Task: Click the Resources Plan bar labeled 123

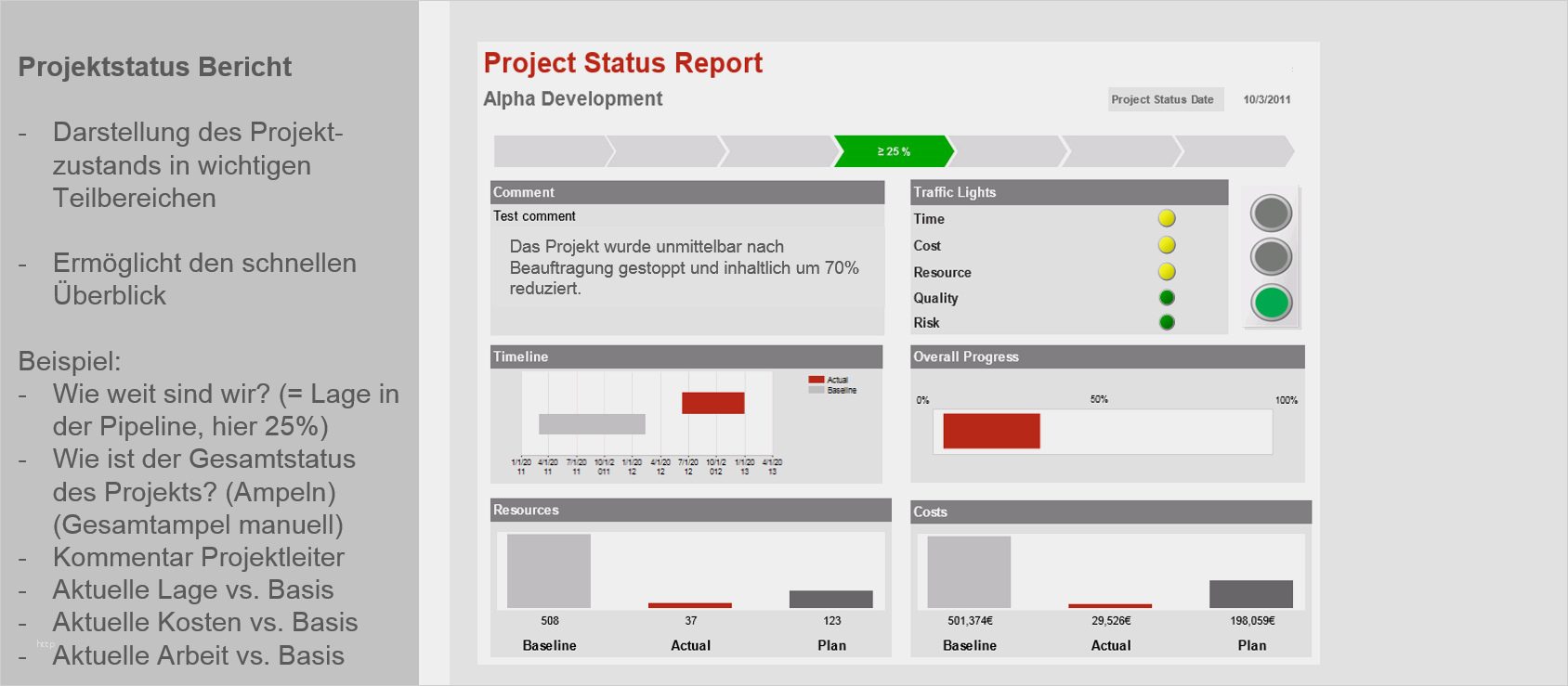Action: [x=831, y=600]
